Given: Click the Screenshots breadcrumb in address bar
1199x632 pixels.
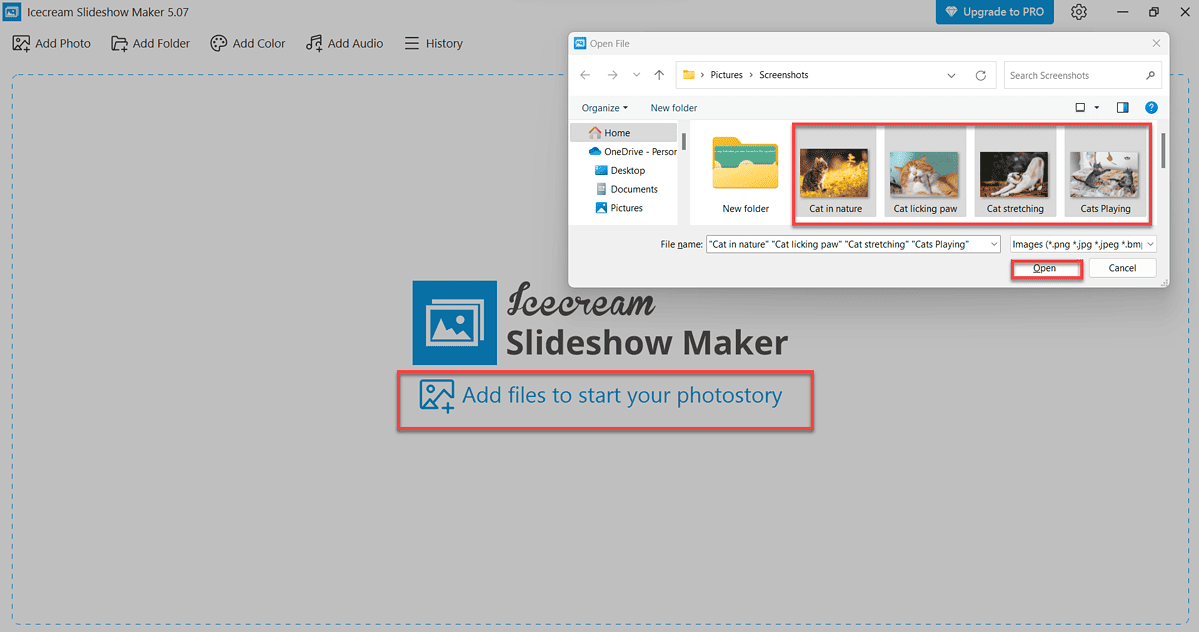Looking at the screenshot, I should (784, 75).
